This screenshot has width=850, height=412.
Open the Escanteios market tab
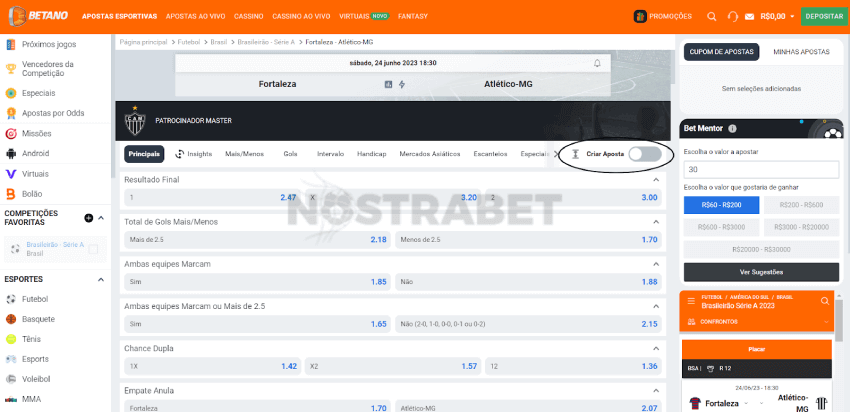point(490,154)
